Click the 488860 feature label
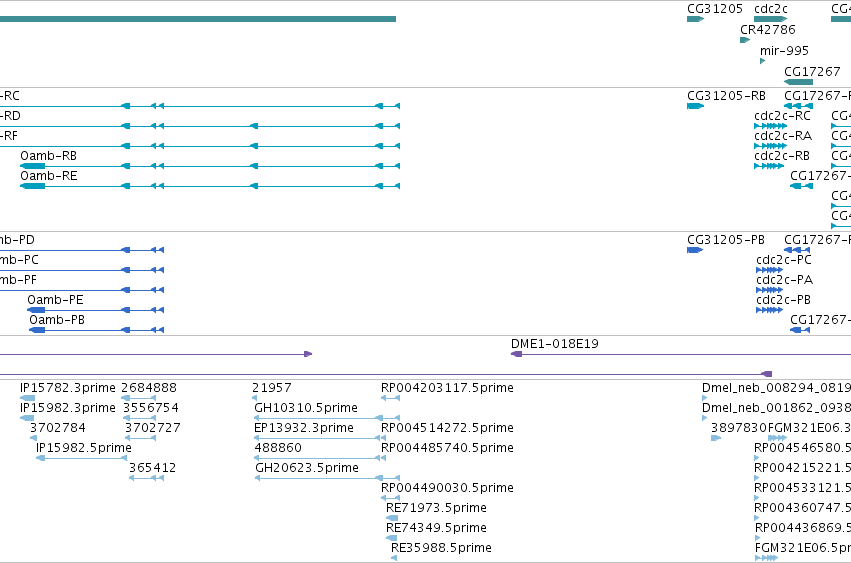851x563 pixels. point(278,448)
